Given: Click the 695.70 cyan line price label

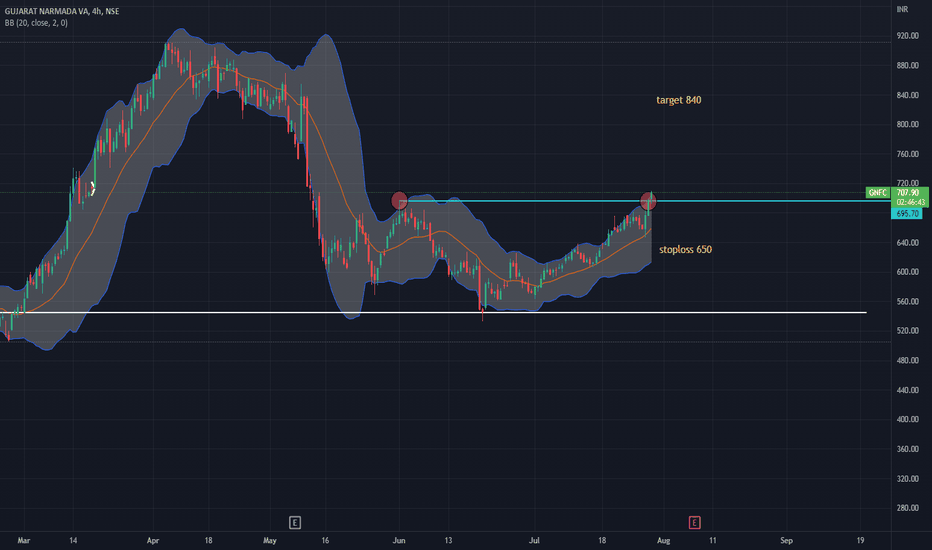Looking at the screenshot, I should coord(907,213).
